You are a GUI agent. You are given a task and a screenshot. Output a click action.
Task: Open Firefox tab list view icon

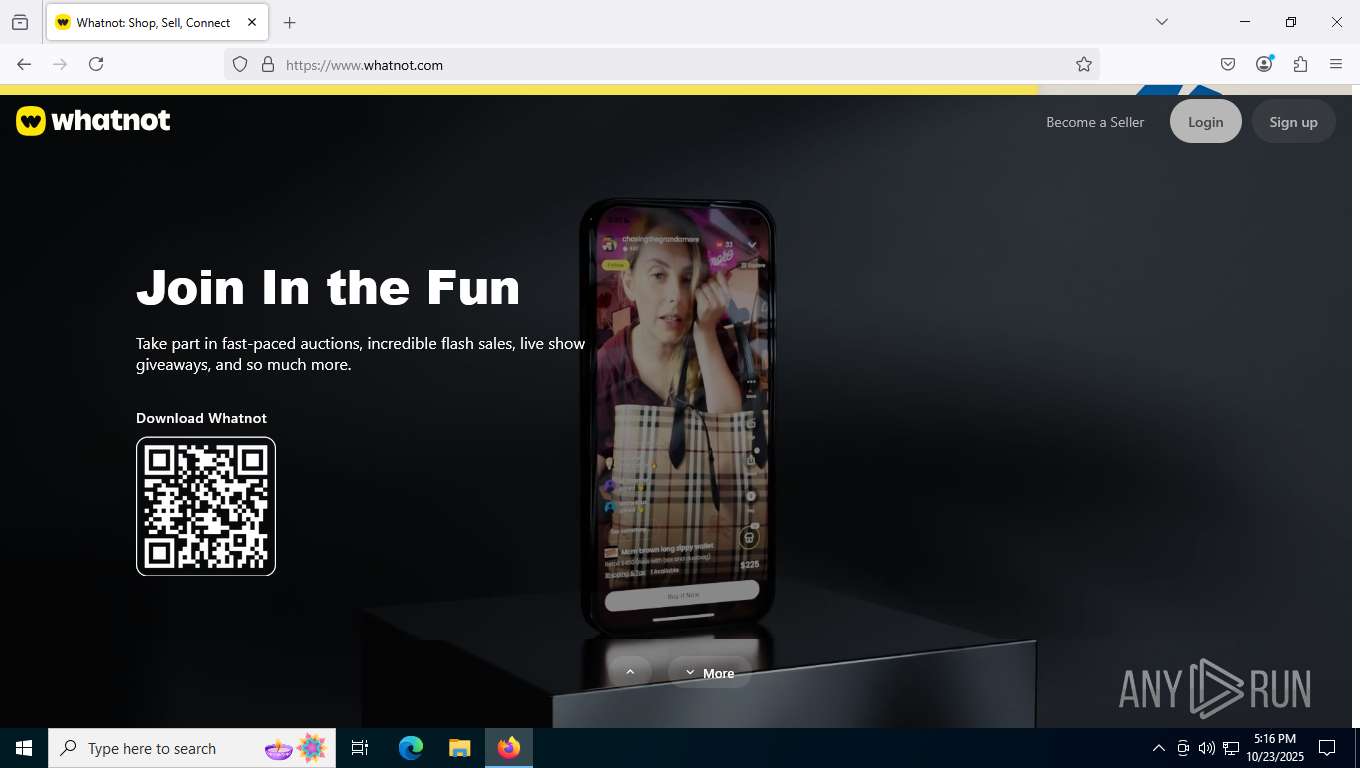point(20,22)
